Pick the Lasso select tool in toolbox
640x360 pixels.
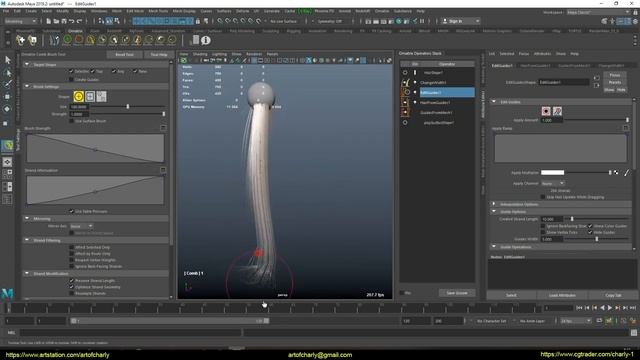pyautogui.click(x=7, y=73)
